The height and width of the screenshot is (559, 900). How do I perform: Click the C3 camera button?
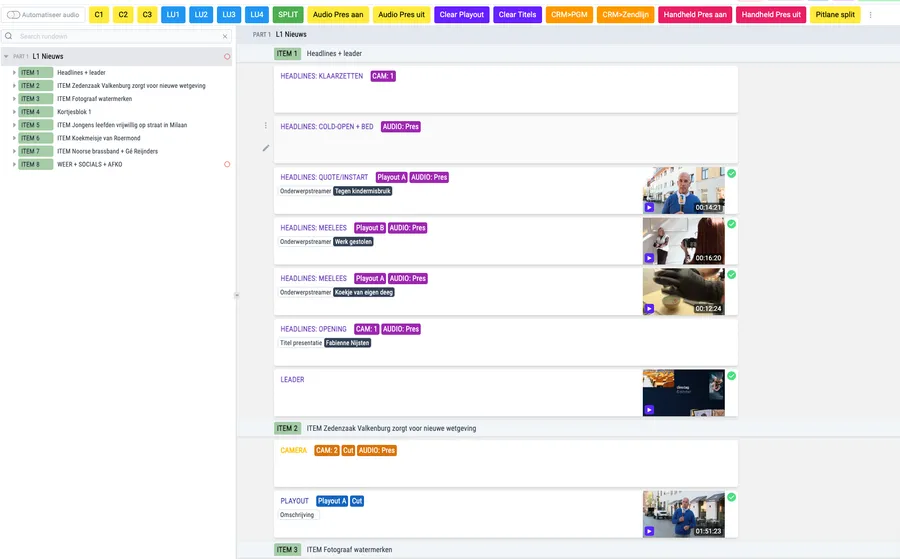[147, 15]
